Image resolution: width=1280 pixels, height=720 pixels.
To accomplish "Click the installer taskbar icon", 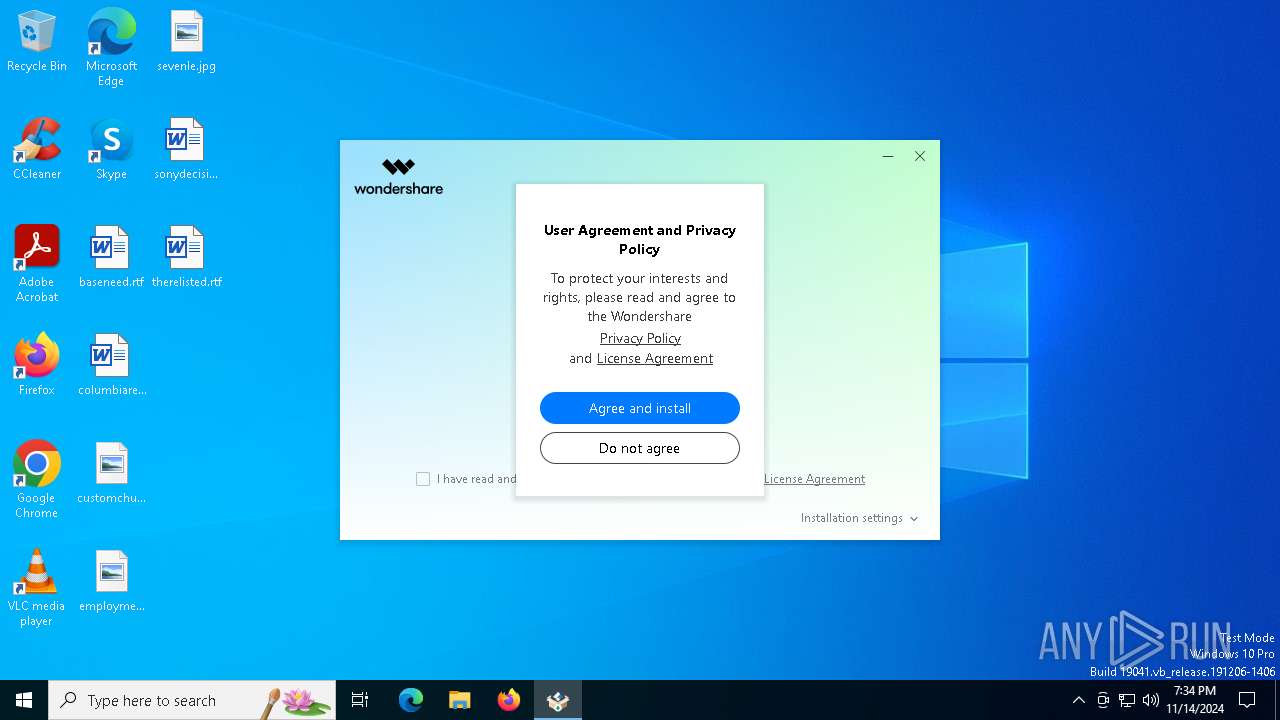I will 558,700.
